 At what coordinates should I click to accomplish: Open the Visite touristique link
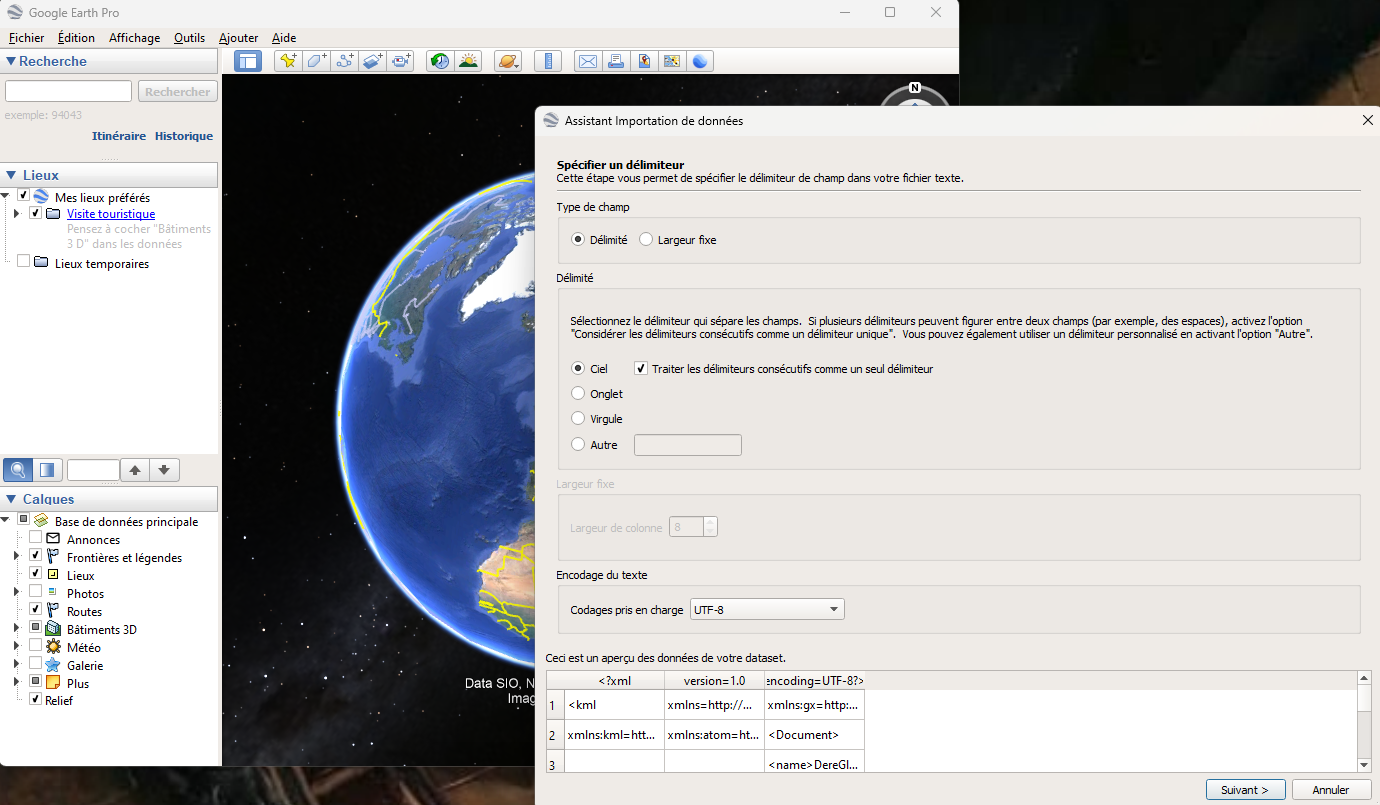tap(111, 214)
